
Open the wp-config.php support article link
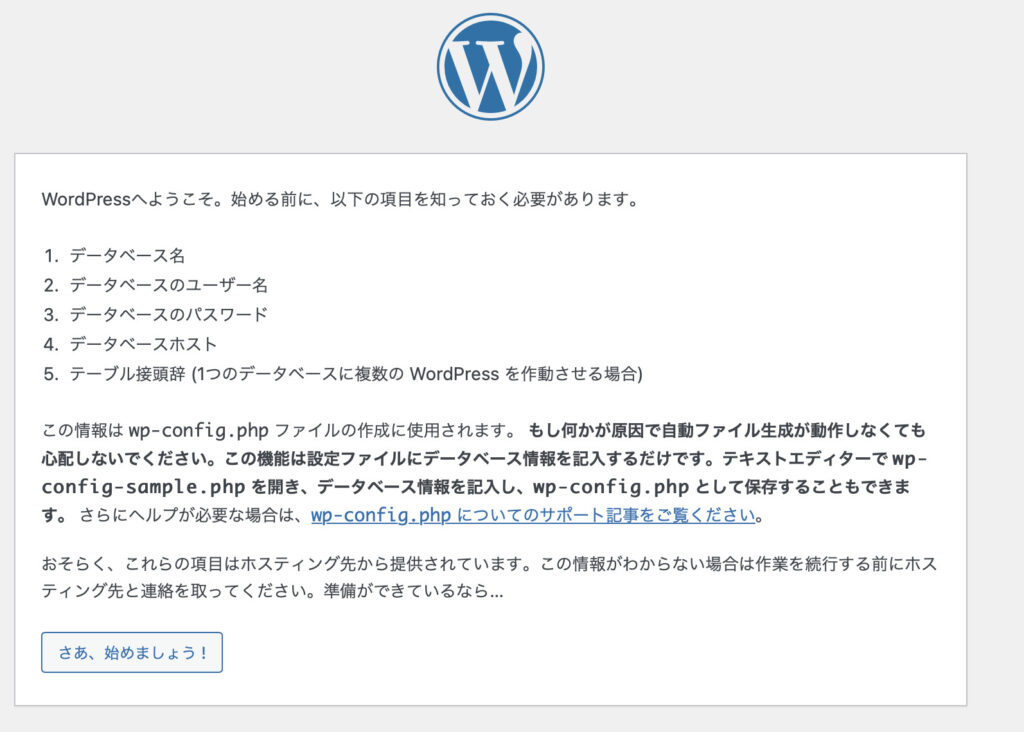[x=533, y=516]
